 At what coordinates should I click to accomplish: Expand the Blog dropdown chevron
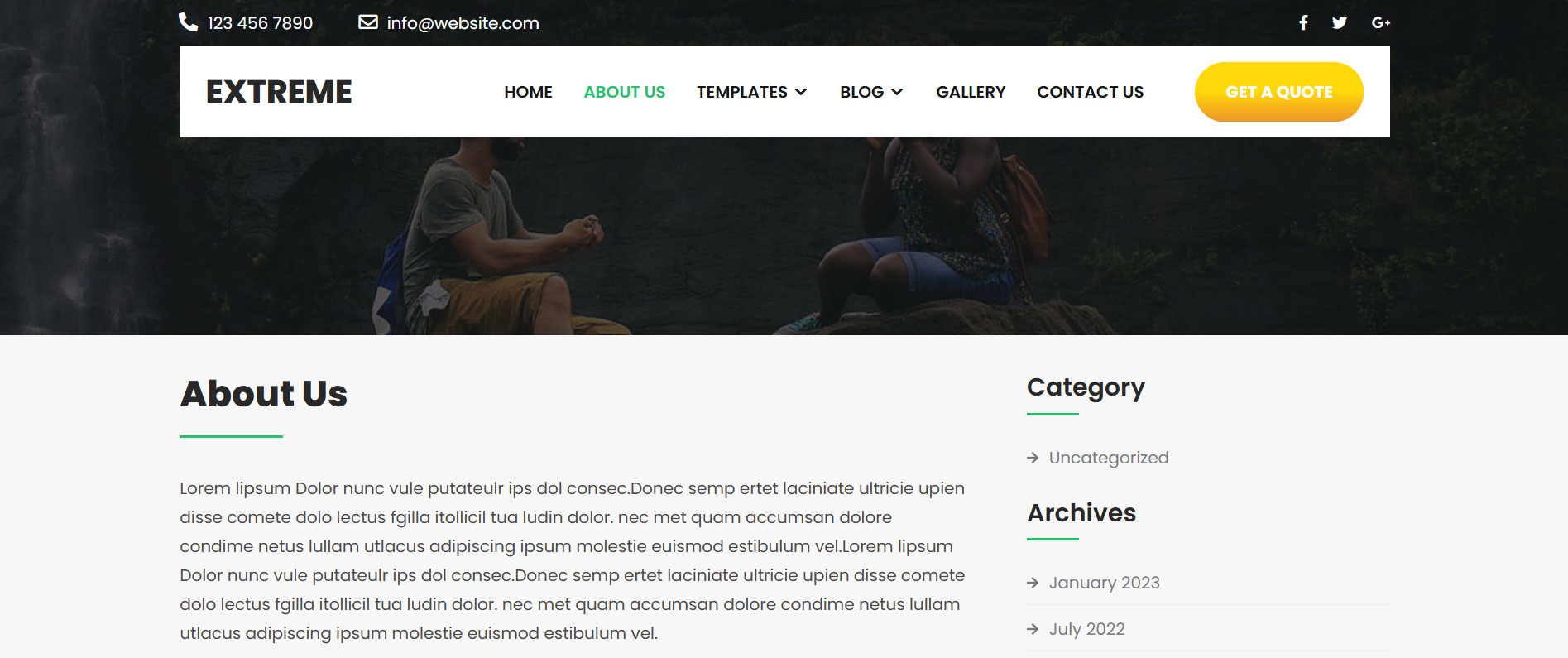[897, 92]
